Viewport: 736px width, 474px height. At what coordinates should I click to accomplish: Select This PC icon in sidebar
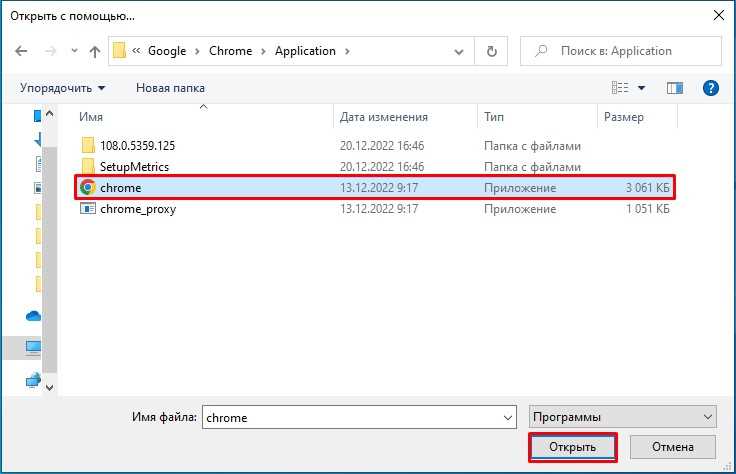(33, 348)
